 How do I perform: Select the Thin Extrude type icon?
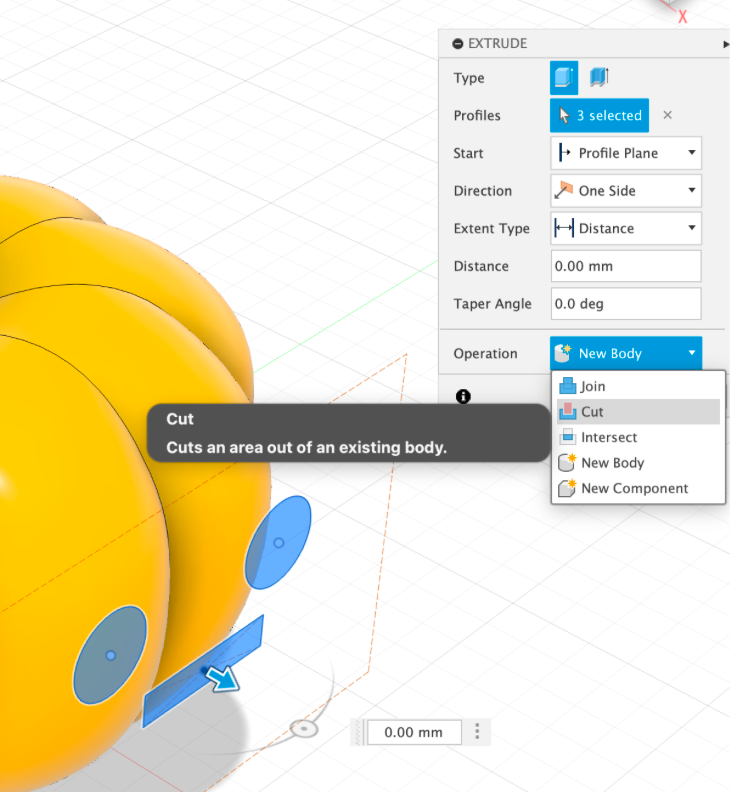click(x=599, y=77)
